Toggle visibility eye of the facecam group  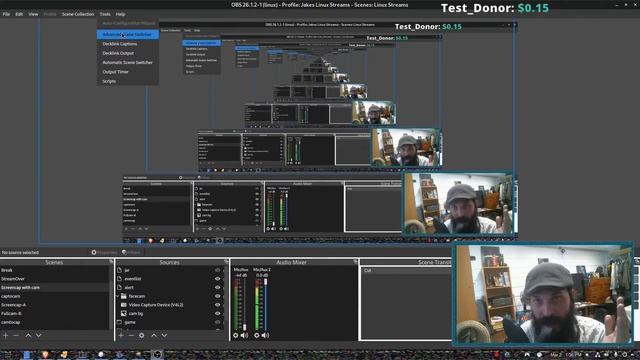tap(218, 296)
